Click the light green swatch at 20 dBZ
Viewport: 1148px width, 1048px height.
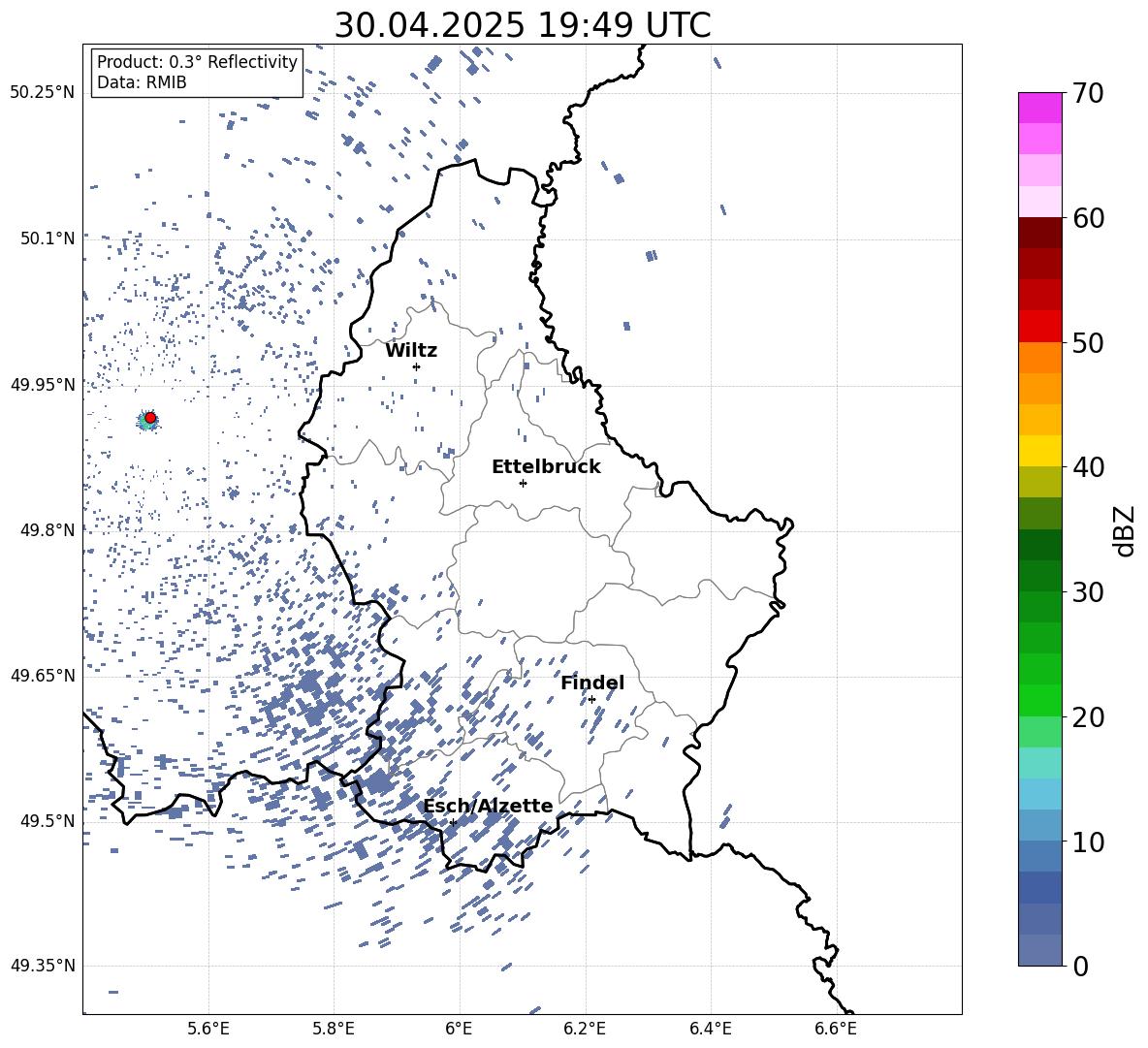click(1040, 731)
